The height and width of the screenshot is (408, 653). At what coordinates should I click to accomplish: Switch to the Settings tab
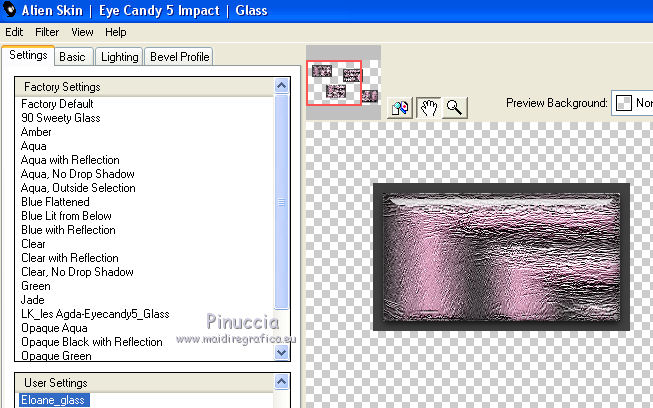click(x=28, y=55)
